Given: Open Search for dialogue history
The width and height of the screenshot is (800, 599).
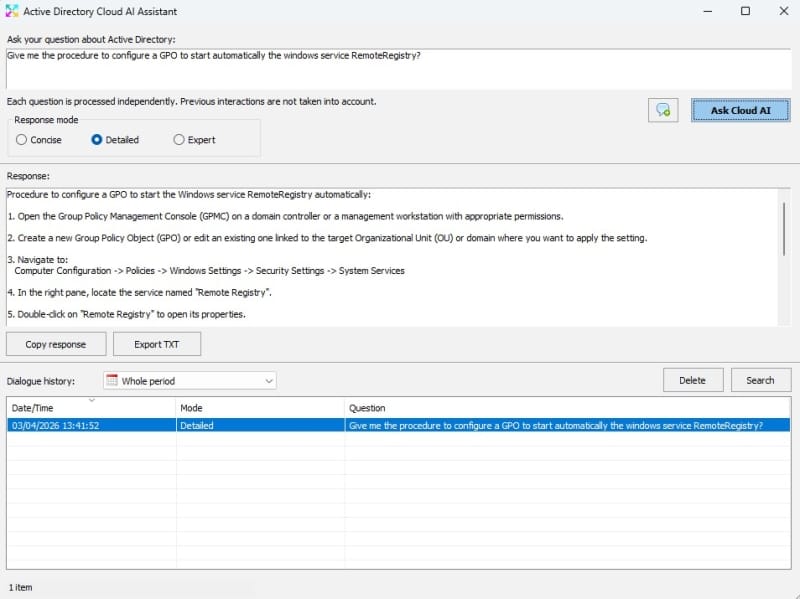Looking at the screenshot, I should (x=760, y=380).
